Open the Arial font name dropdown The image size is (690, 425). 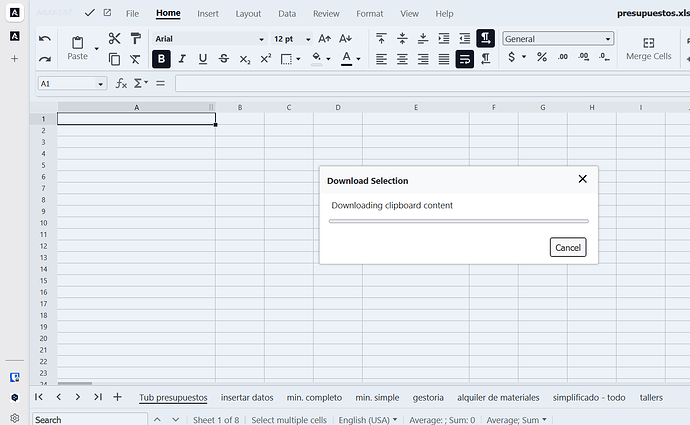pyautogui.click(x=208, y=39)
